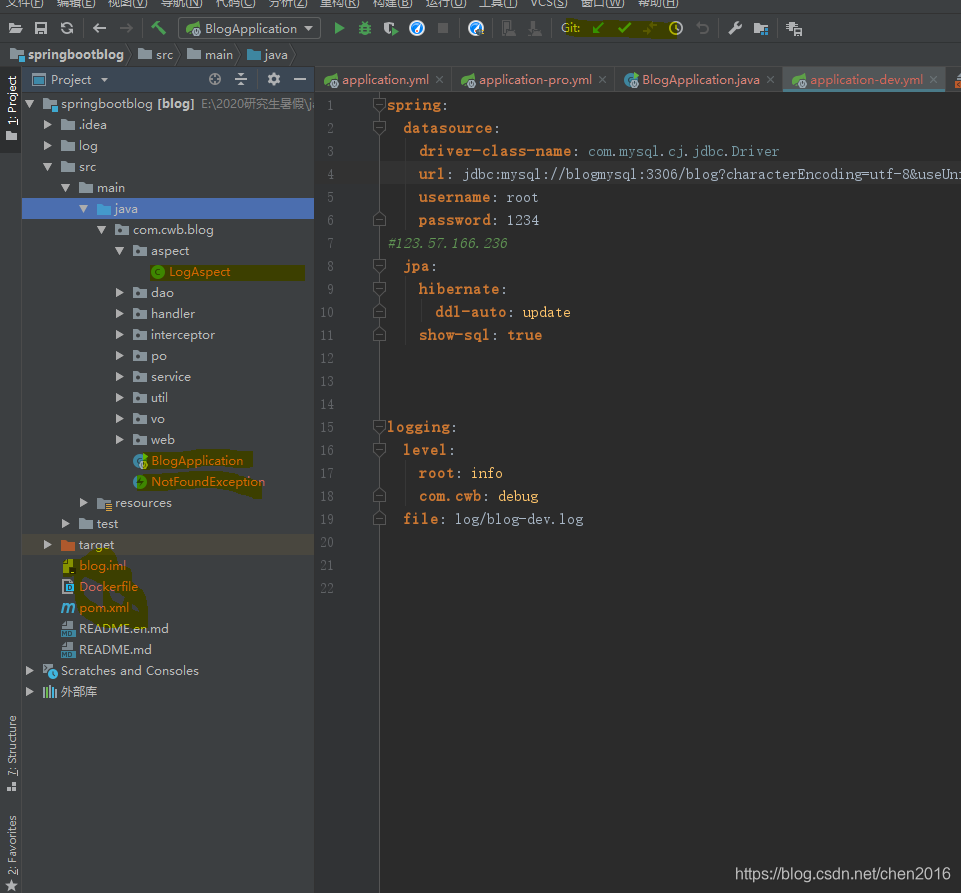Click line number 12 in gutter
This screenshot has height=893, width=961.
327,358
